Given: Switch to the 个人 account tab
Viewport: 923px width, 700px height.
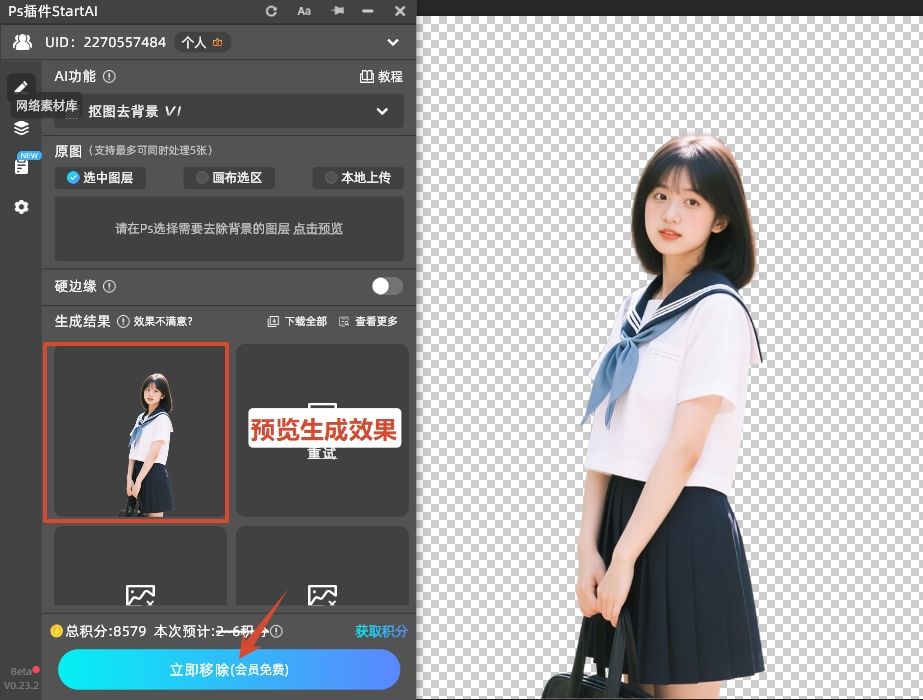Looking at the screenshot, I should coord(201,42).
